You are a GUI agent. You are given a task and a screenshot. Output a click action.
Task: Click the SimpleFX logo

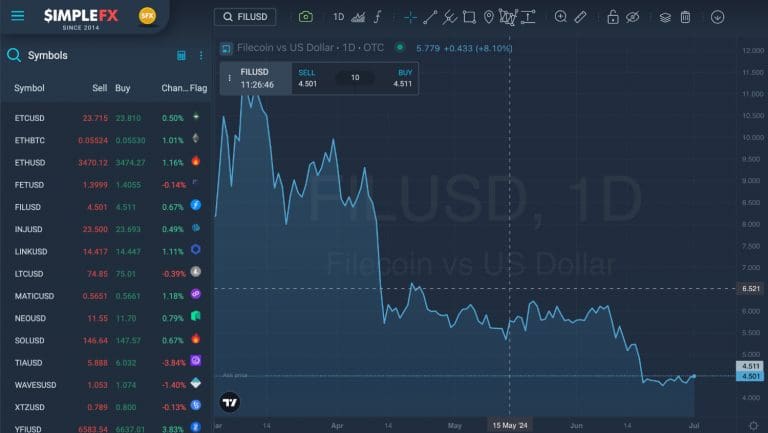81,19
